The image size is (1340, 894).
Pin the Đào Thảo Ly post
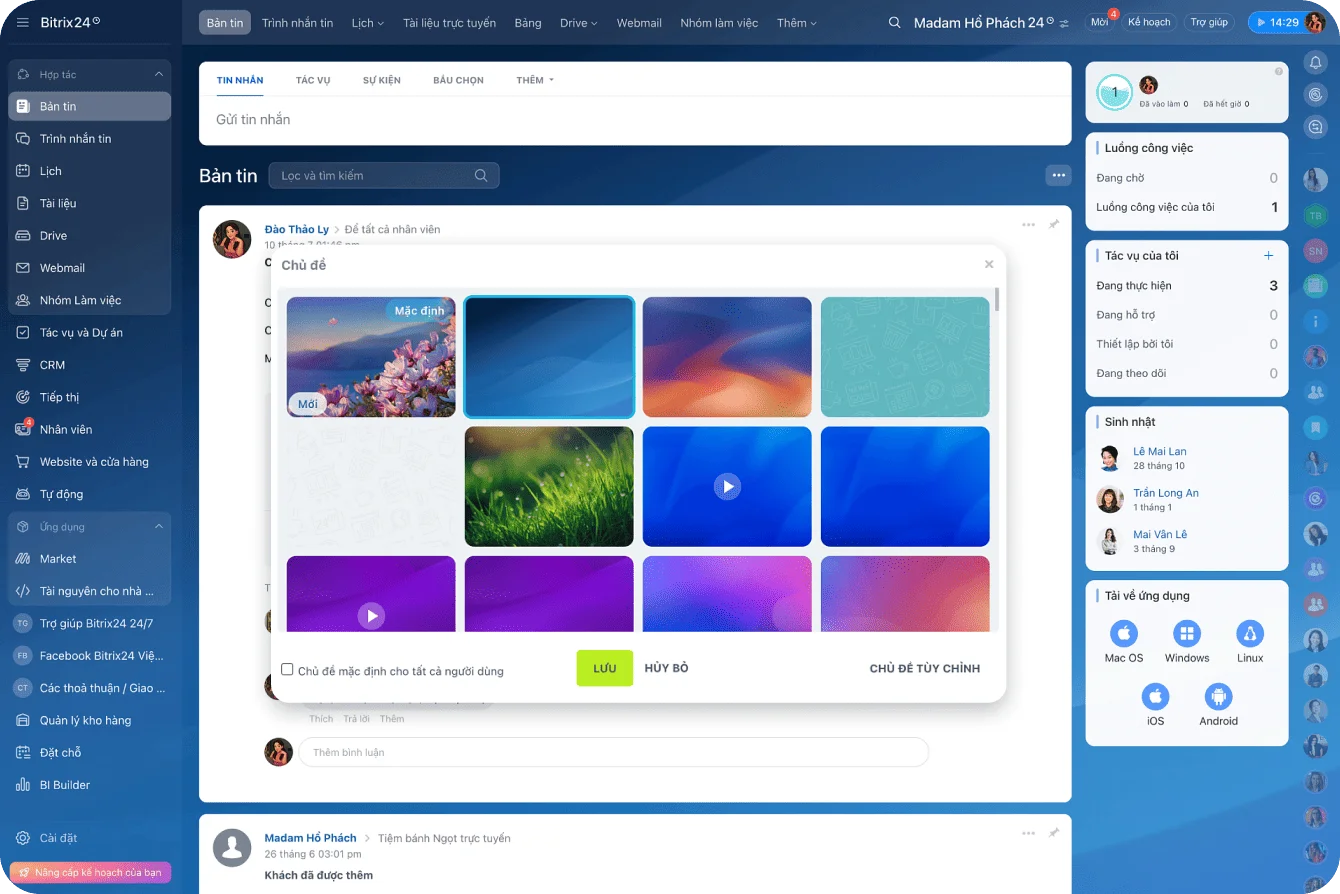(x=1053, y=225)
